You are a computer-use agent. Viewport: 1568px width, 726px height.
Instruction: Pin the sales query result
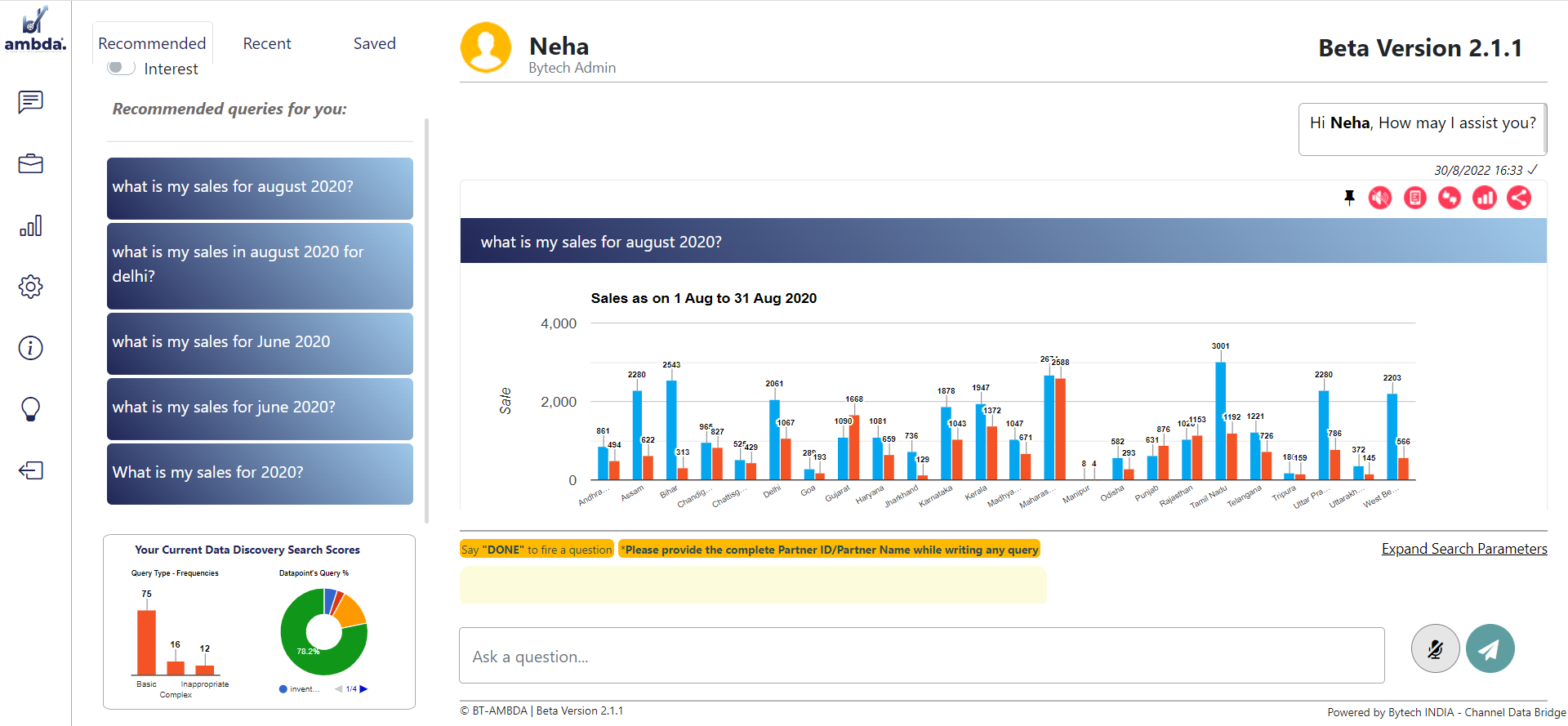coord(1349,198)
